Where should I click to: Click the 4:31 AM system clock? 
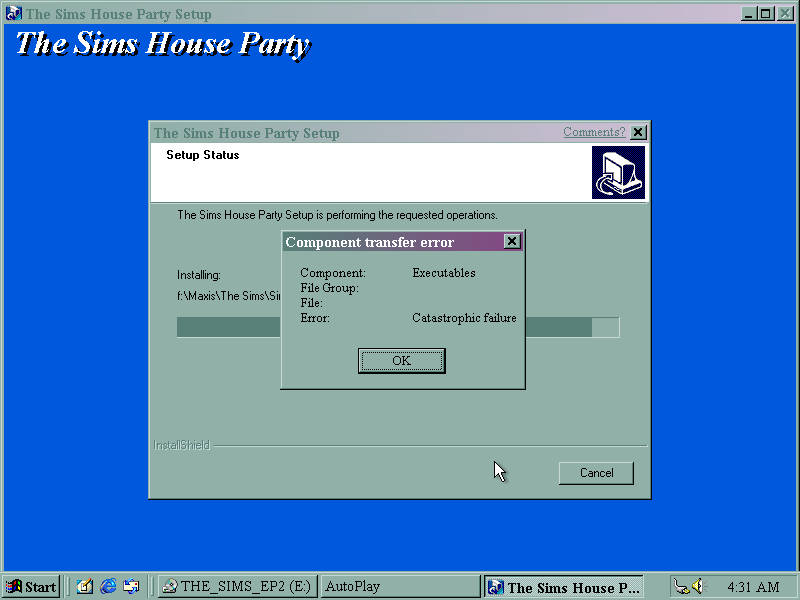tap(753, 587)
